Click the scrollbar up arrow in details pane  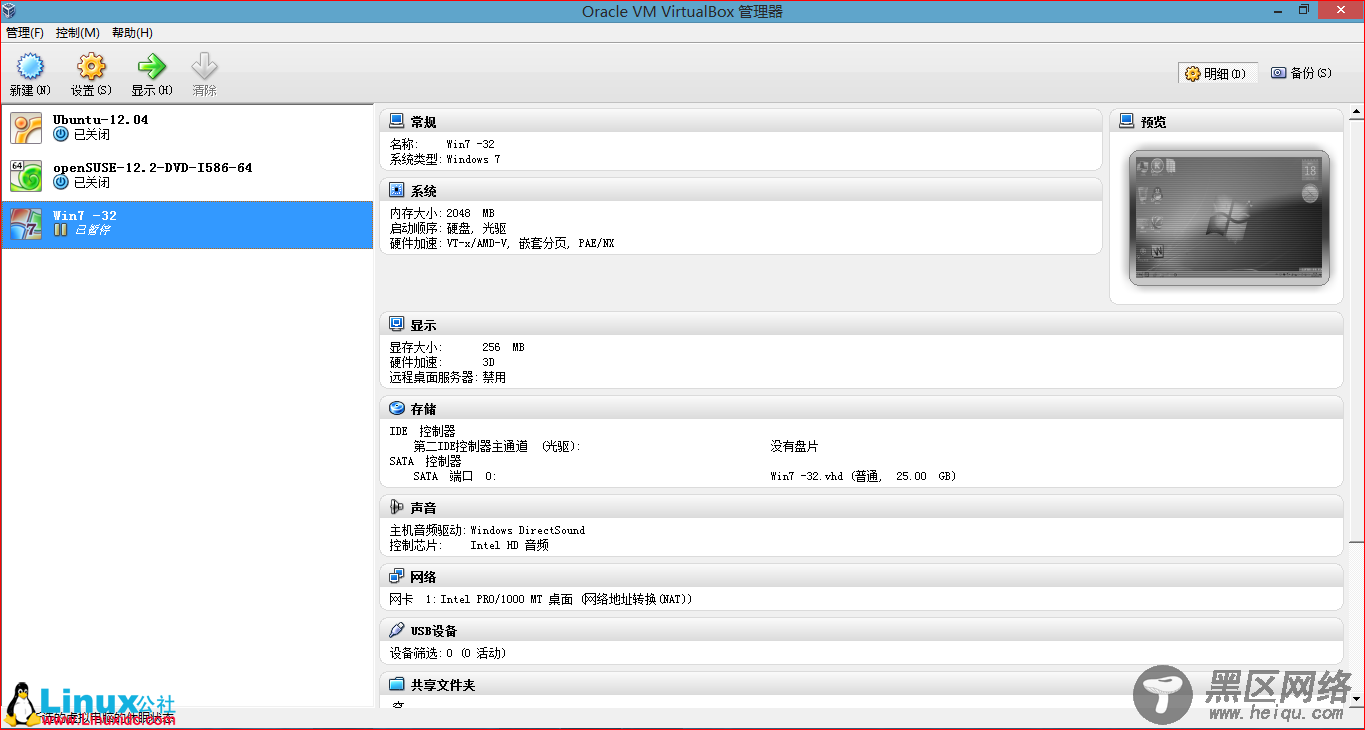click(x=1356, y=110)
